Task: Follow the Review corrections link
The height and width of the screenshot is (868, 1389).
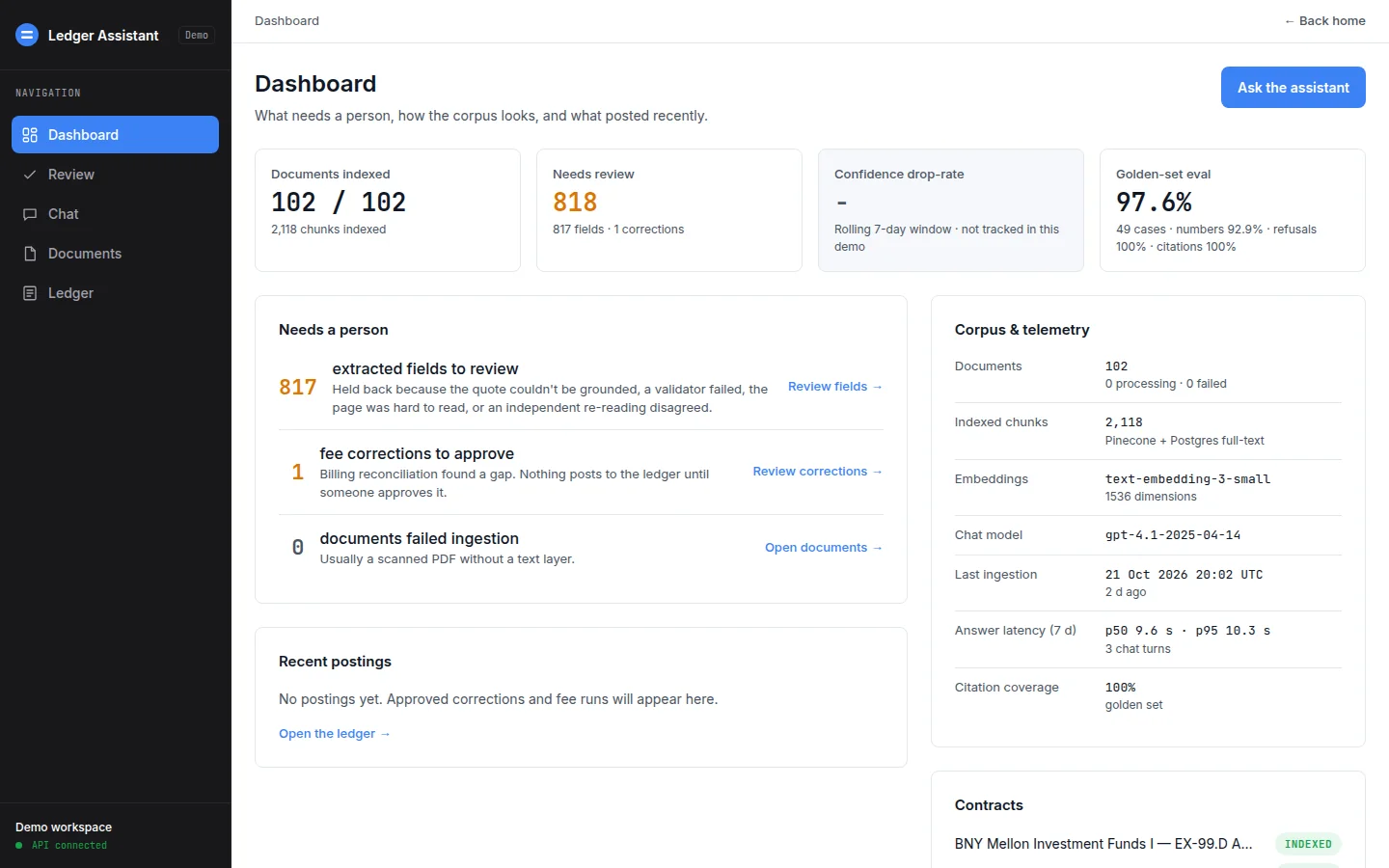Action: (818, 472)
